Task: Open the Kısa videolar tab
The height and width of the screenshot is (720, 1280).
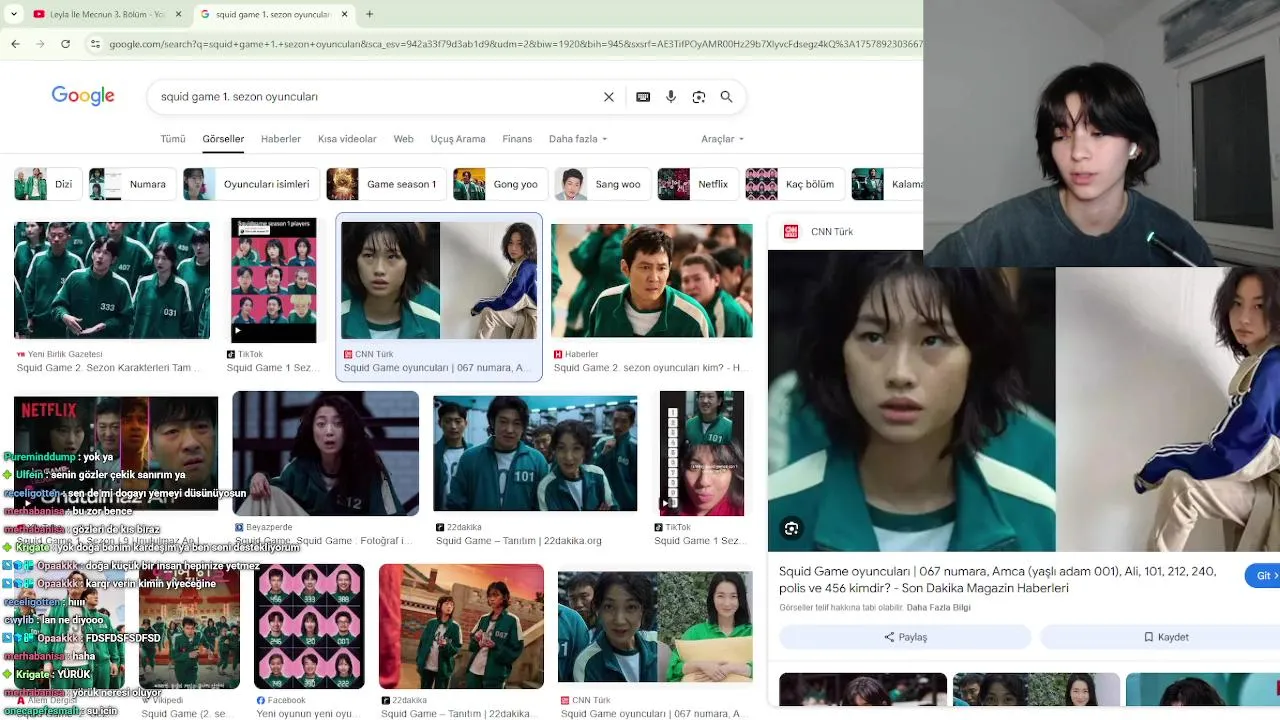Action: (347, 139)
